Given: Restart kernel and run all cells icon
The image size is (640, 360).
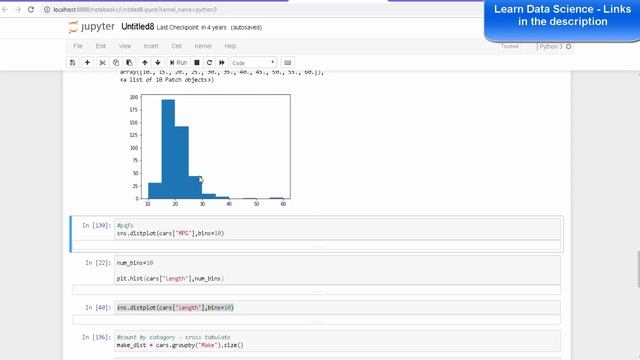Looking at the screenshot, I should tap(222, 62).
